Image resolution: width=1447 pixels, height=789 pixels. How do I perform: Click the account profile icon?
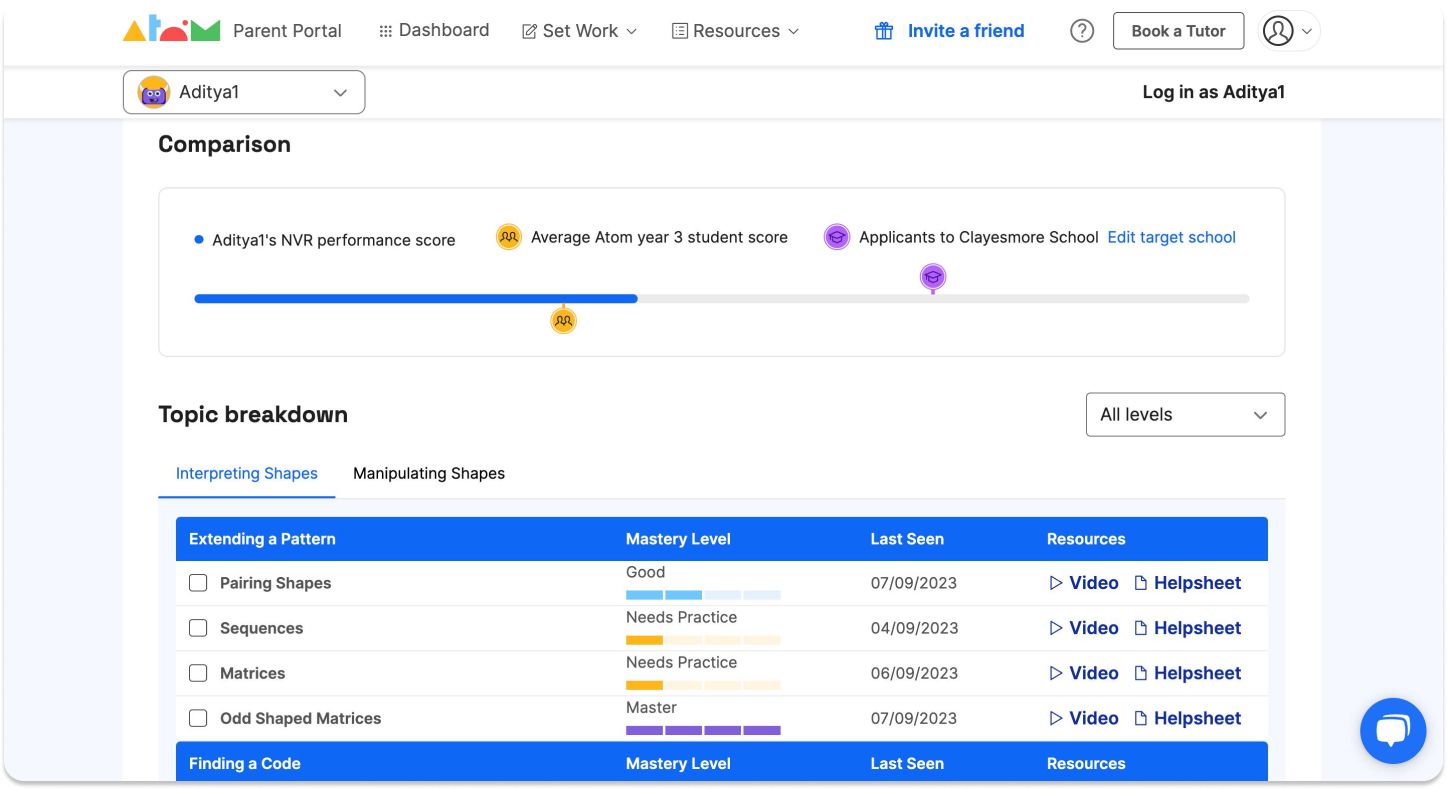pyautogui.click(x=1278, y=31)
